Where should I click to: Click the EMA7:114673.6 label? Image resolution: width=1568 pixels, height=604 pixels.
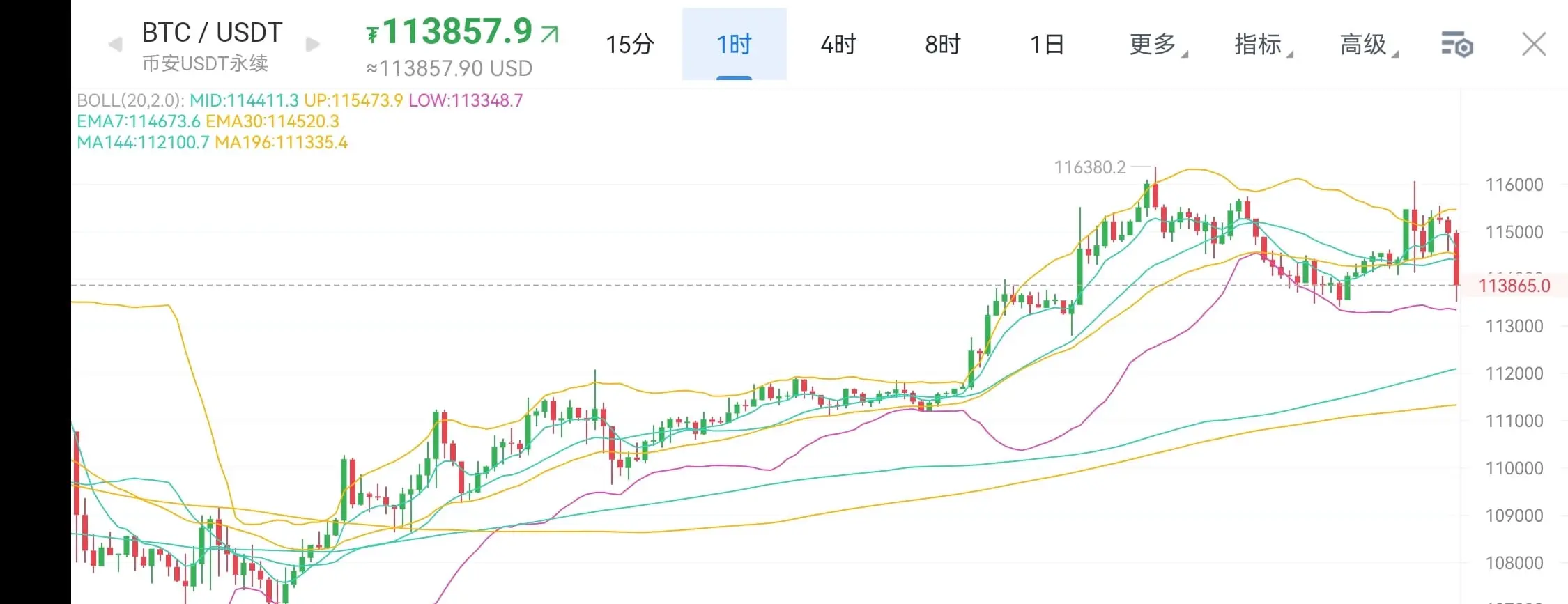coord(139,121)
